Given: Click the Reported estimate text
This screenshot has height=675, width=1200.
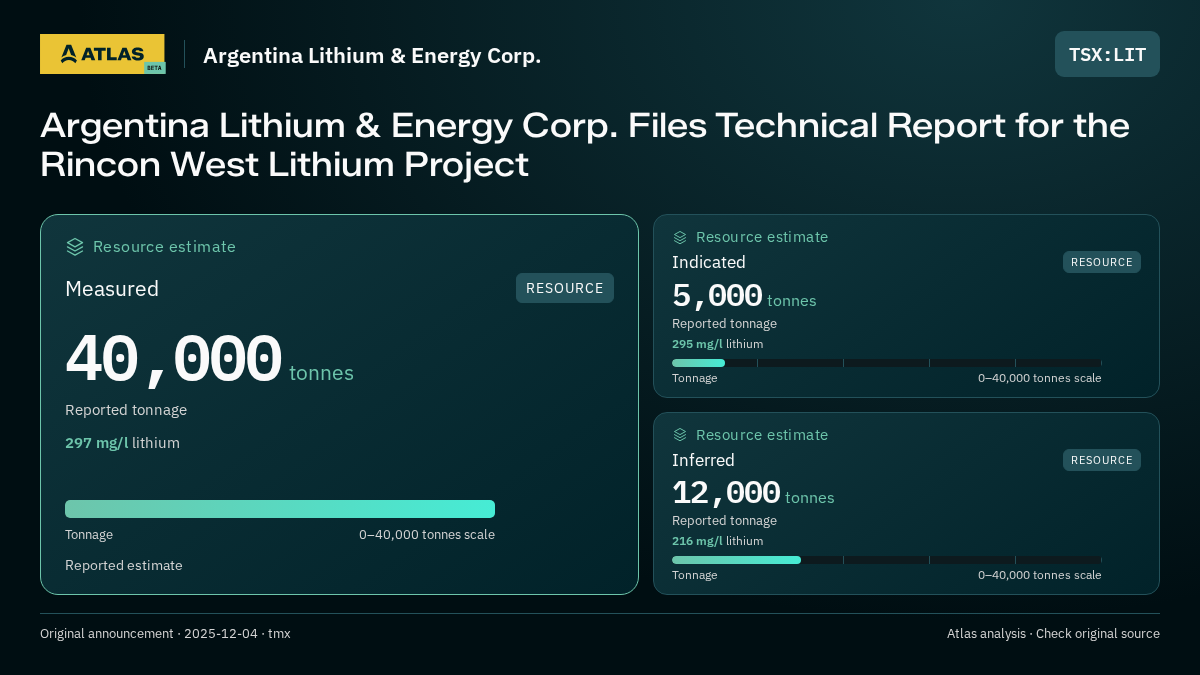Looking at the screenshot, I should (124, 565).
